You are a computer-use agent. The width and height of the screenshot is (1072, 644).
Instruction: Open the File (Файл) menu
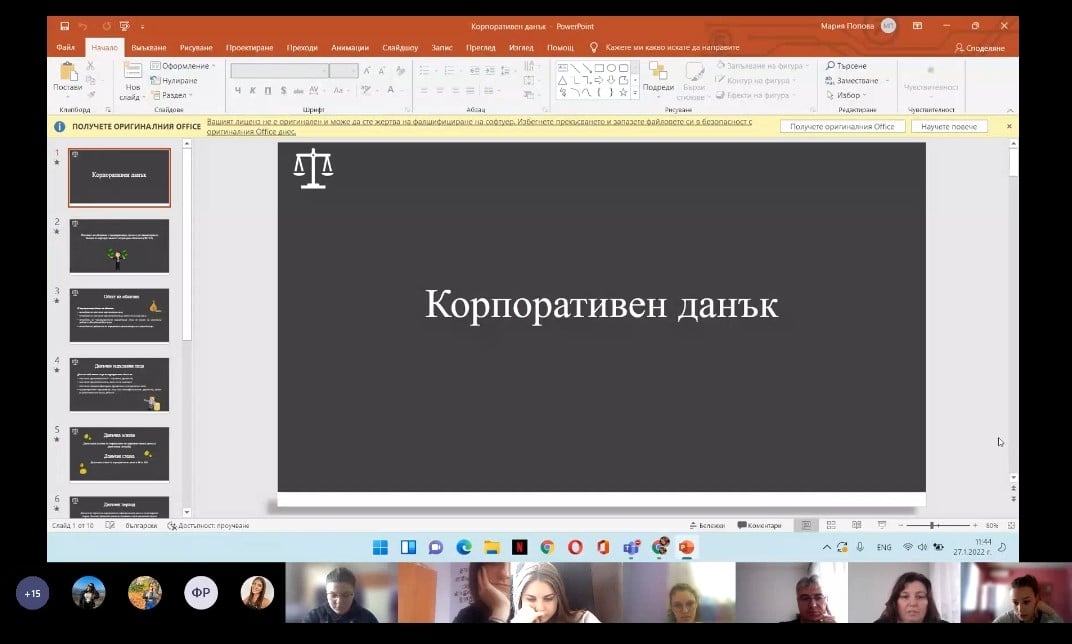(66, 47)
